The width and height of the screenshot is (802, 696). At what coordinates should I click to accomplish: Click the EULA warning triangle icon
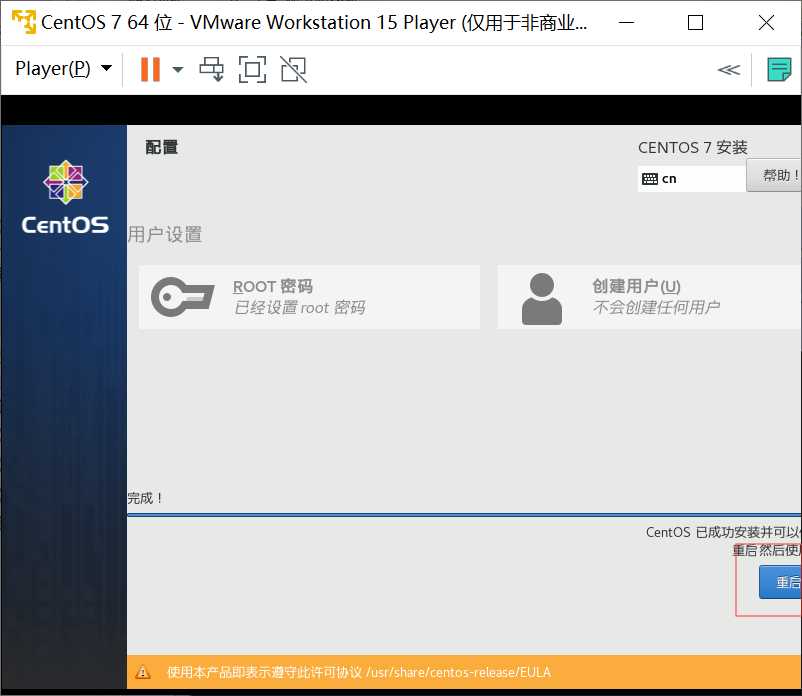pos(143,672)
